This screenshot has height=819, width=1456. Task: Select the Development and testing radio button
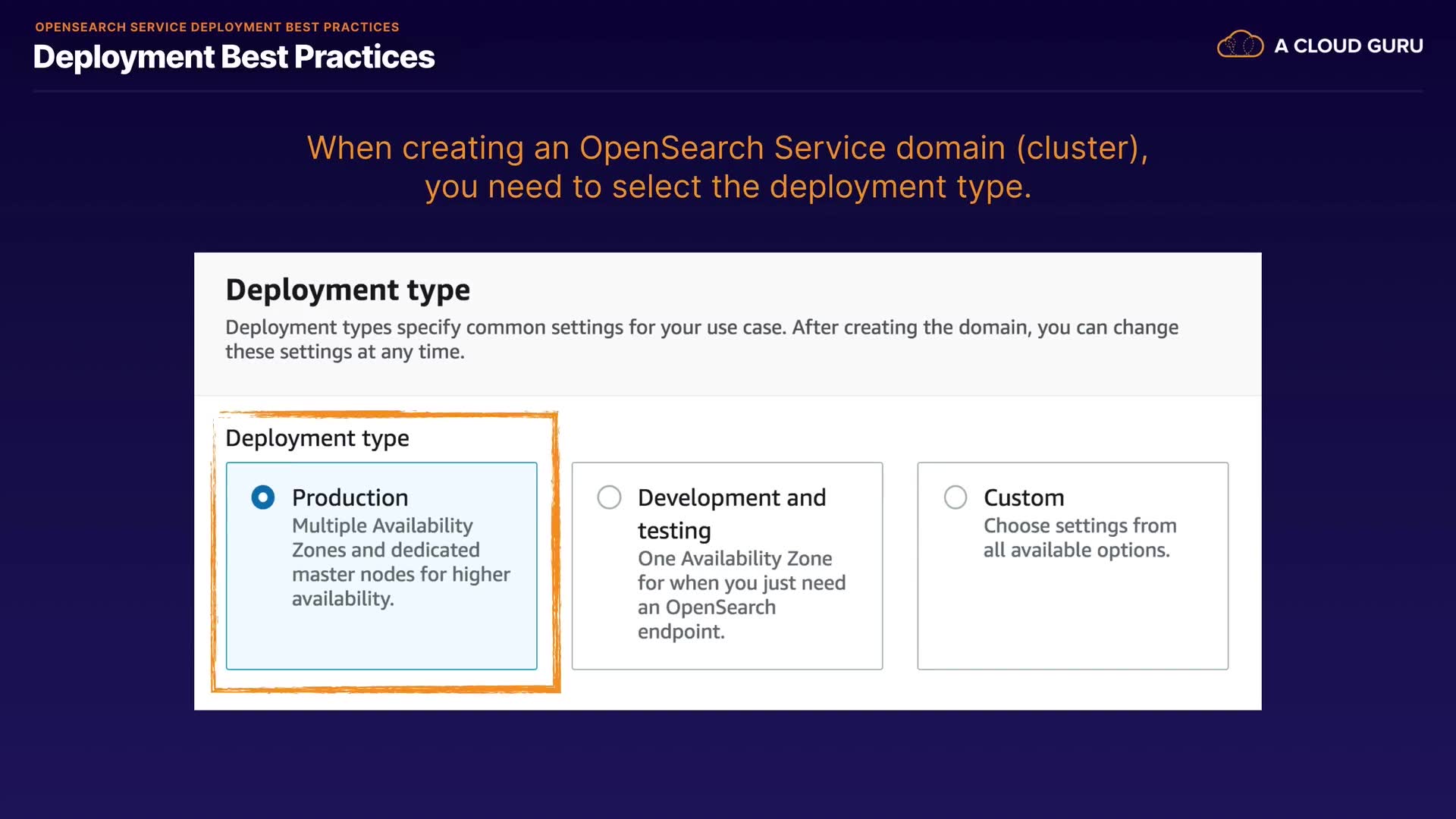pyautogui.click(x=609, y=497)
